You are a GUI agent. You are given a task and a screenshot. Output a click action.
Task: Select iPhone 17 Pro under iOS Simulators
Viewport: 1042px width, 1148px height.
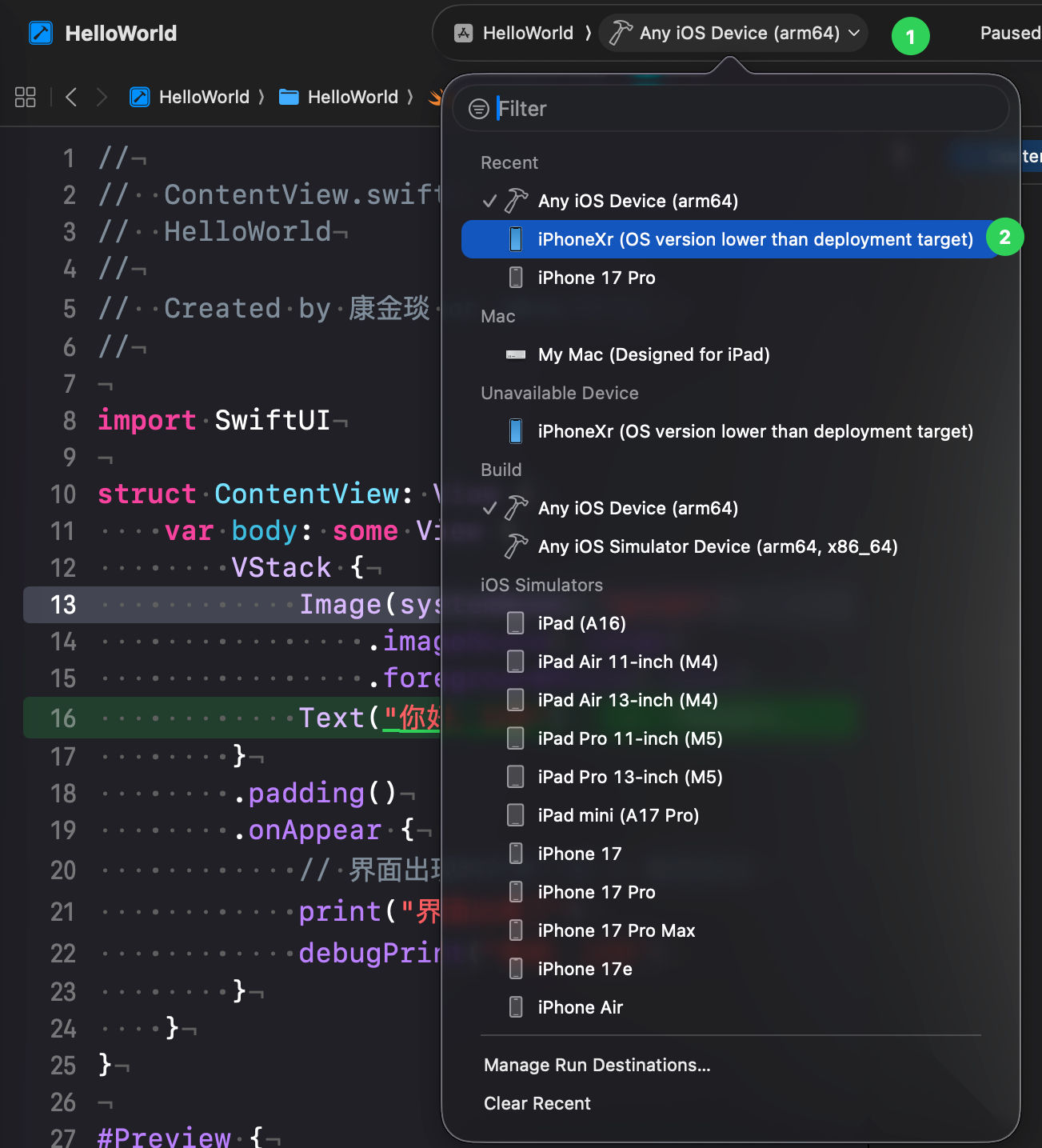point(731,892)
